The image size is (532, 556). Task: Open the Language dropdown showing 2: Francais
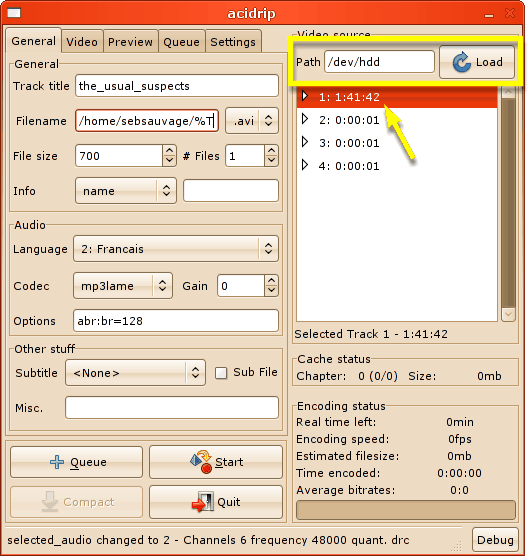coord(176,249)
